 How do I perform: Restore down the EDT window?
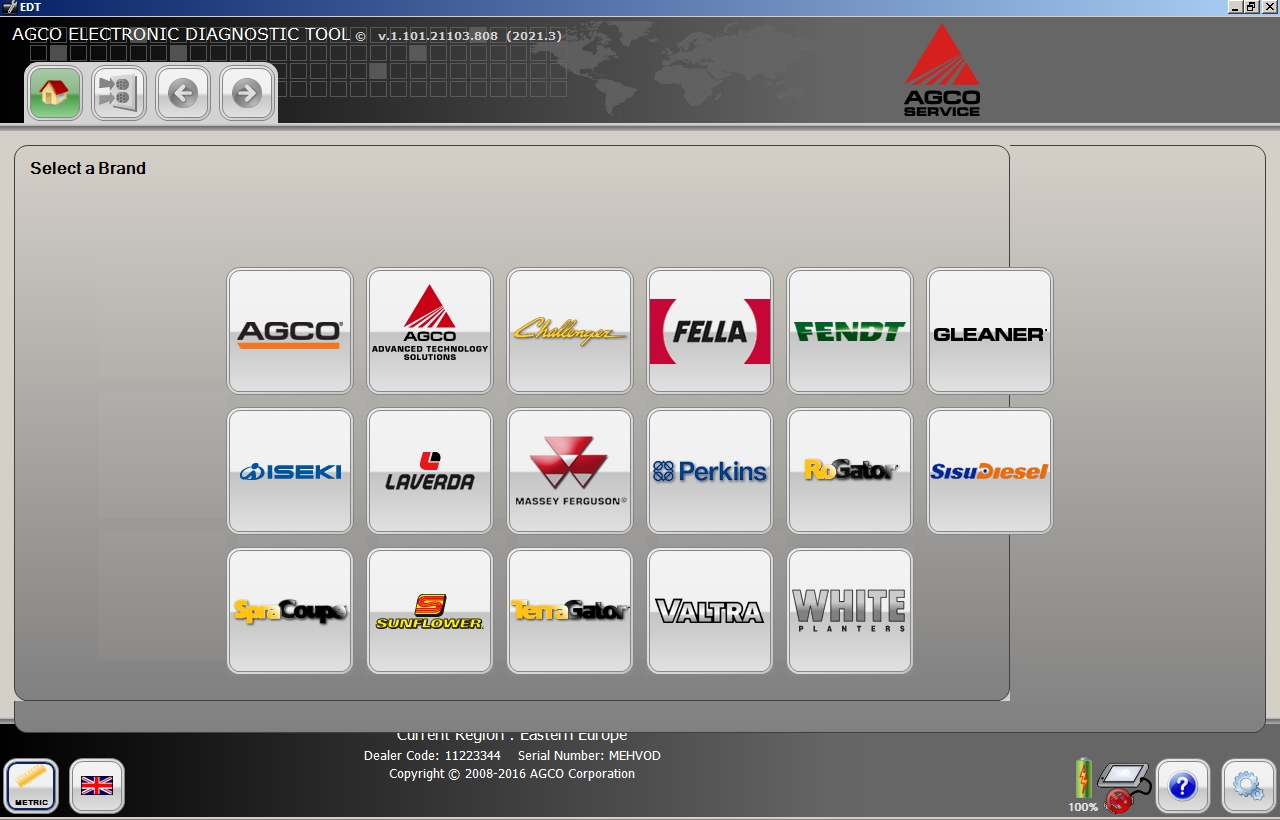point(1251,7)
